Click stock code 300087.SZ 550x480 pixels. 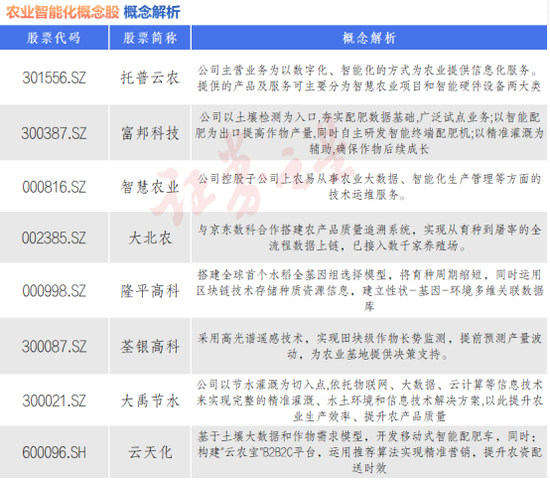pyautogui.click(x=54, y=346)
